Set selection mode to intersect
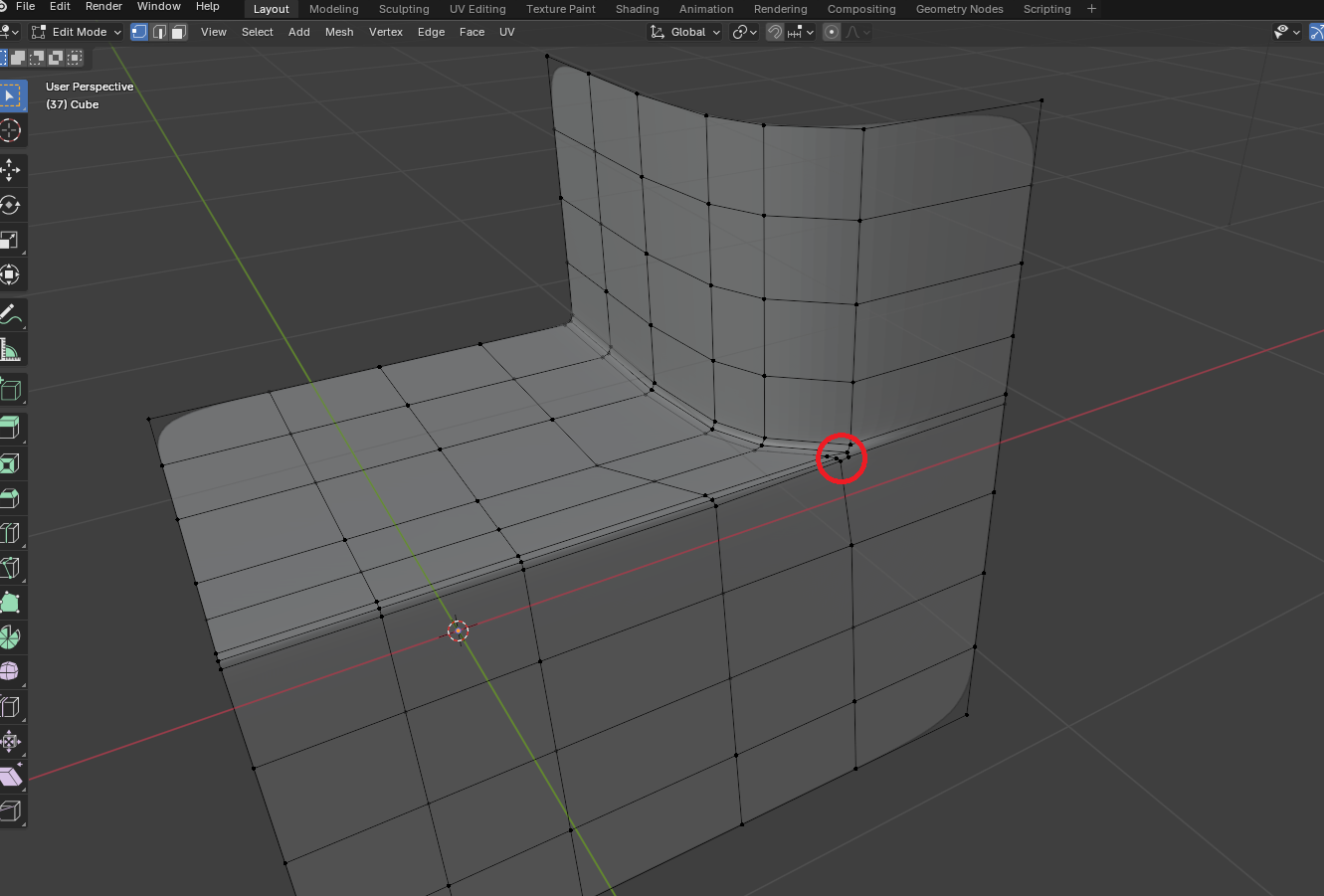Viewport: 1324px width, 896px height. tap(76, 58)
